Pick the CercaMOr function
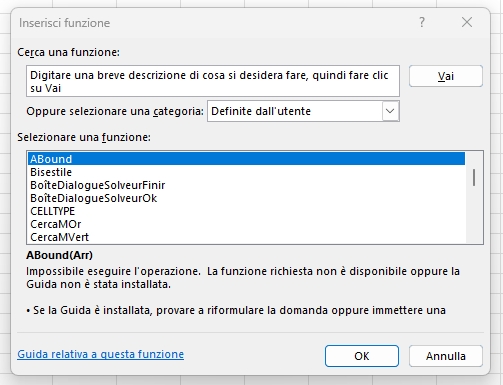The image size is (503, 385). pyautogui.click(x=246, y=224)
